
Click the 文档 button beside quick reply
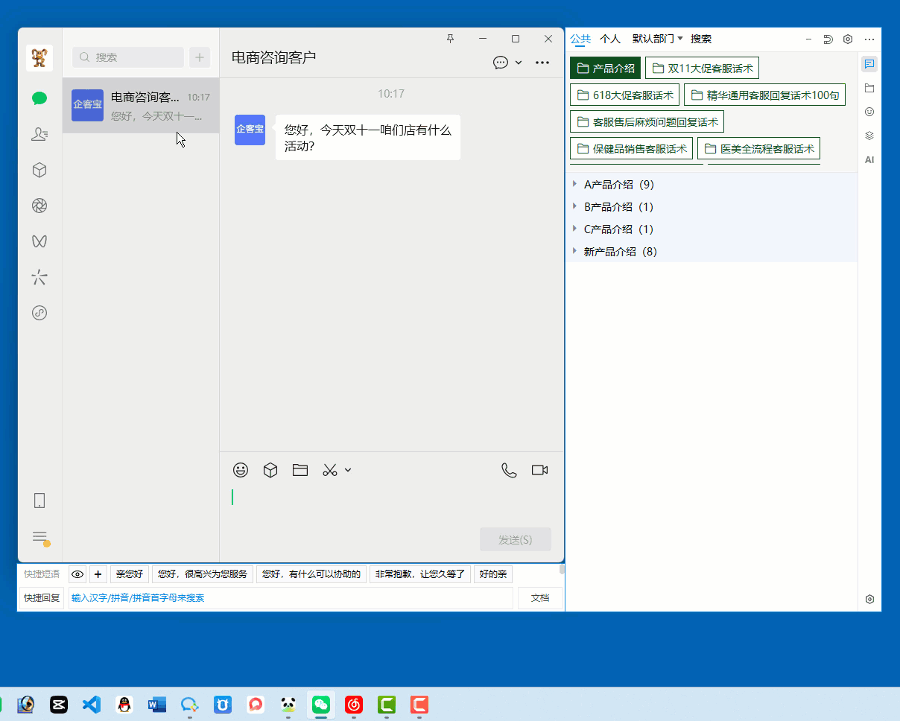539,598
